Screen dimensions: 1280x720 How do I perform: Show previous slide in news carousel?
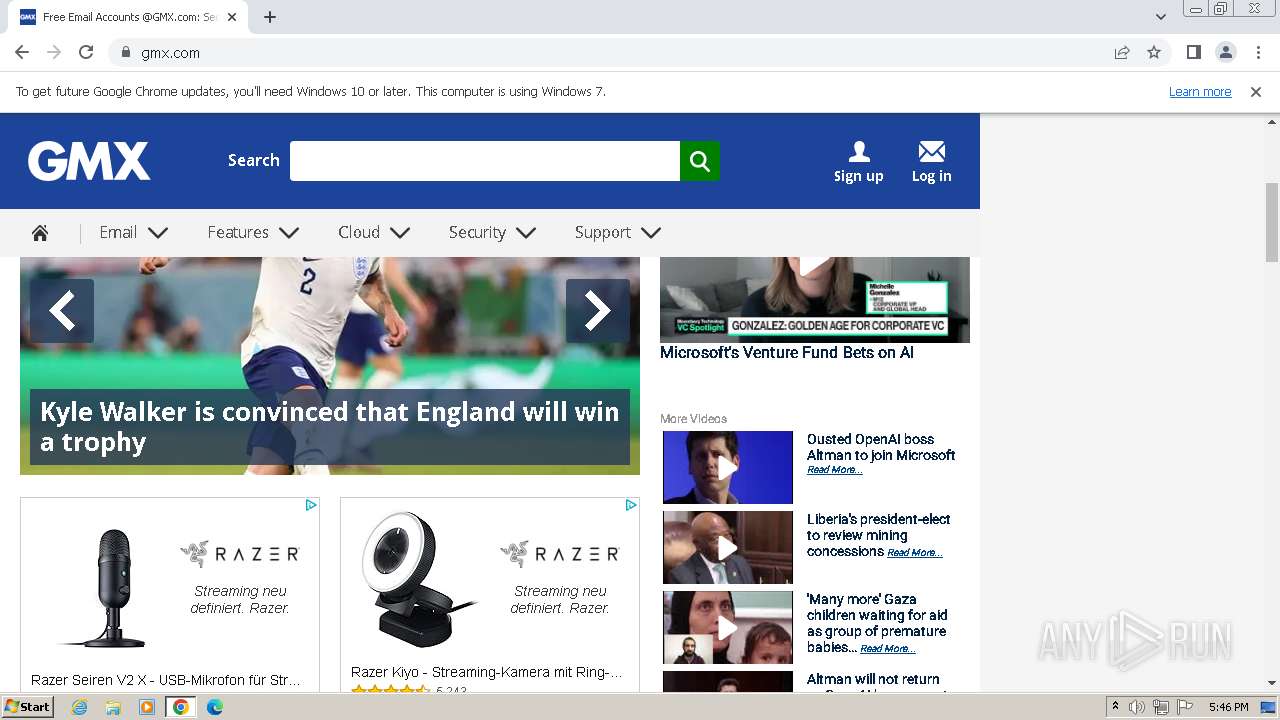(62, 311)
